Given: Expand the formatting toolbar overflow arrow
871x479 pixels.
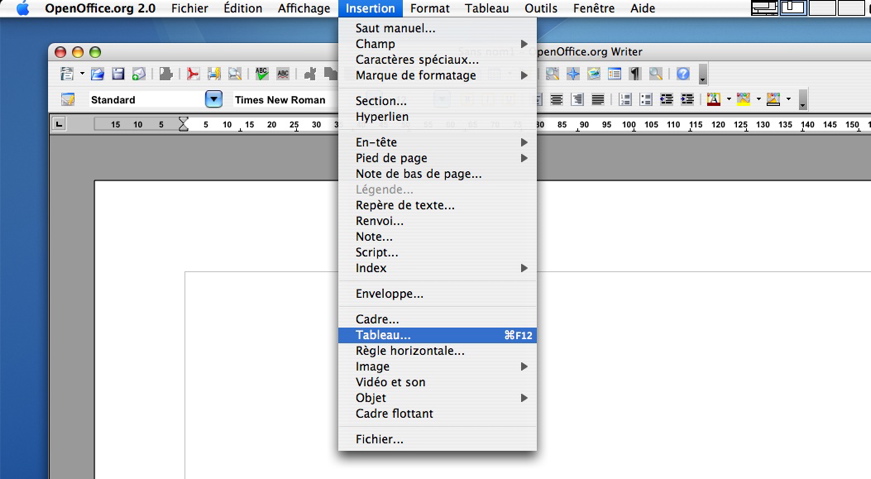Looking at the screenshot, I should tap(803, 100).
